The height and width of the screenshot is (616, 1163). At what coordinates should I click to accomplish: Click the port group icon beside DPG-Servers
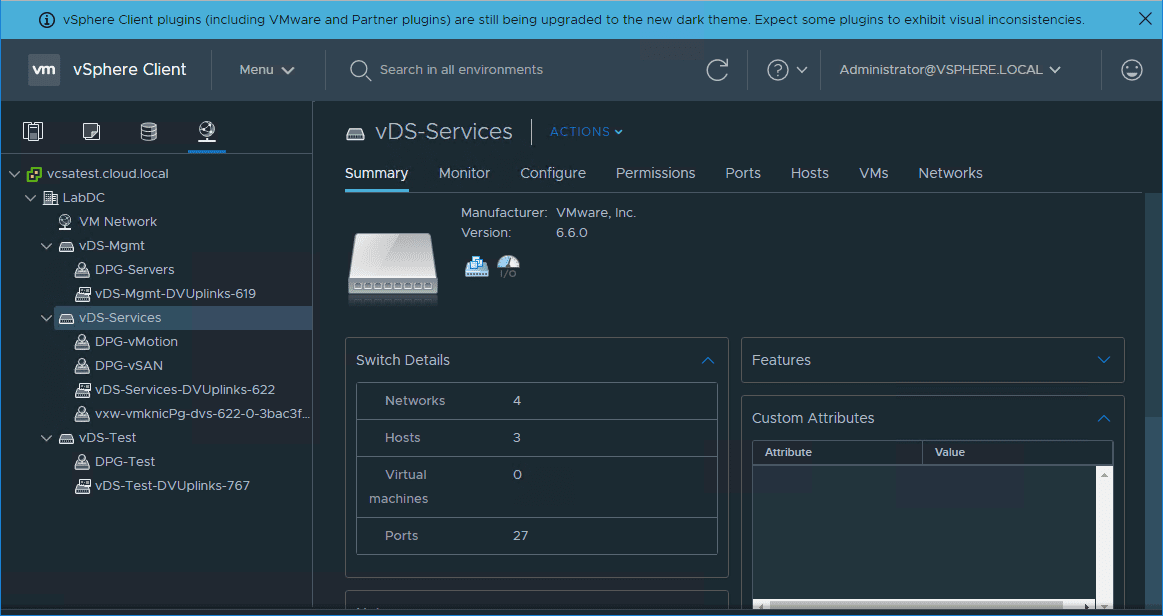82,270
